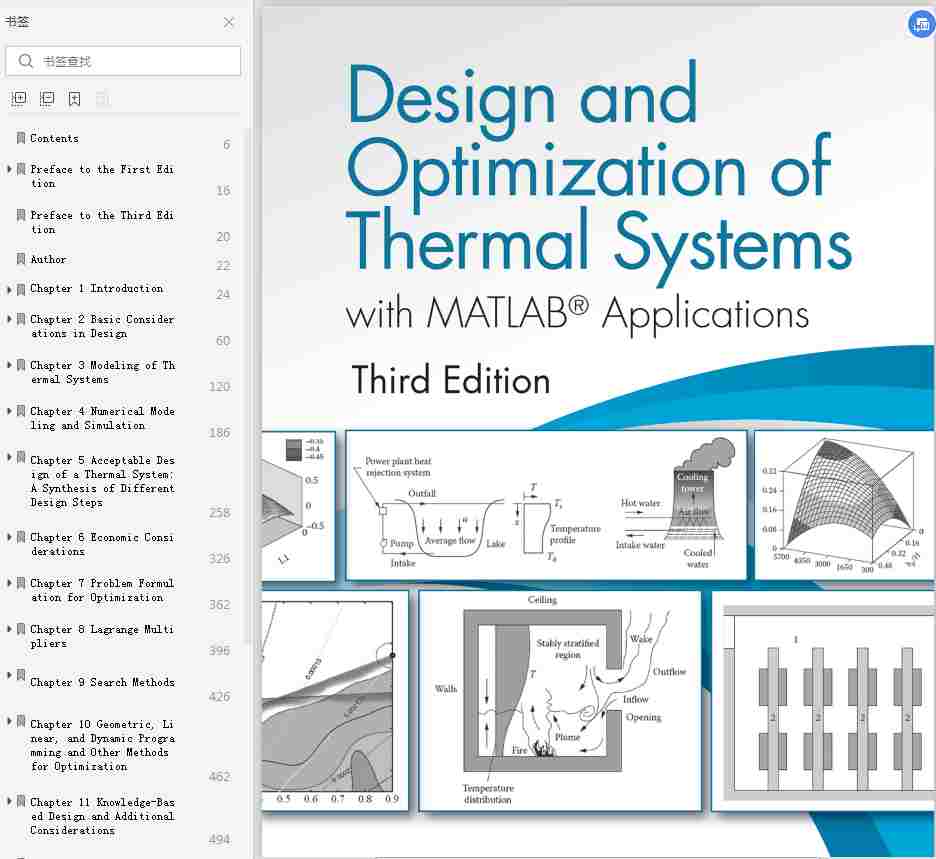Screen dimensions: 936x859
Task: Expand Chapter 8 Lagrange Multipliers
Action: pyautogui.click(x=9, y=629)
